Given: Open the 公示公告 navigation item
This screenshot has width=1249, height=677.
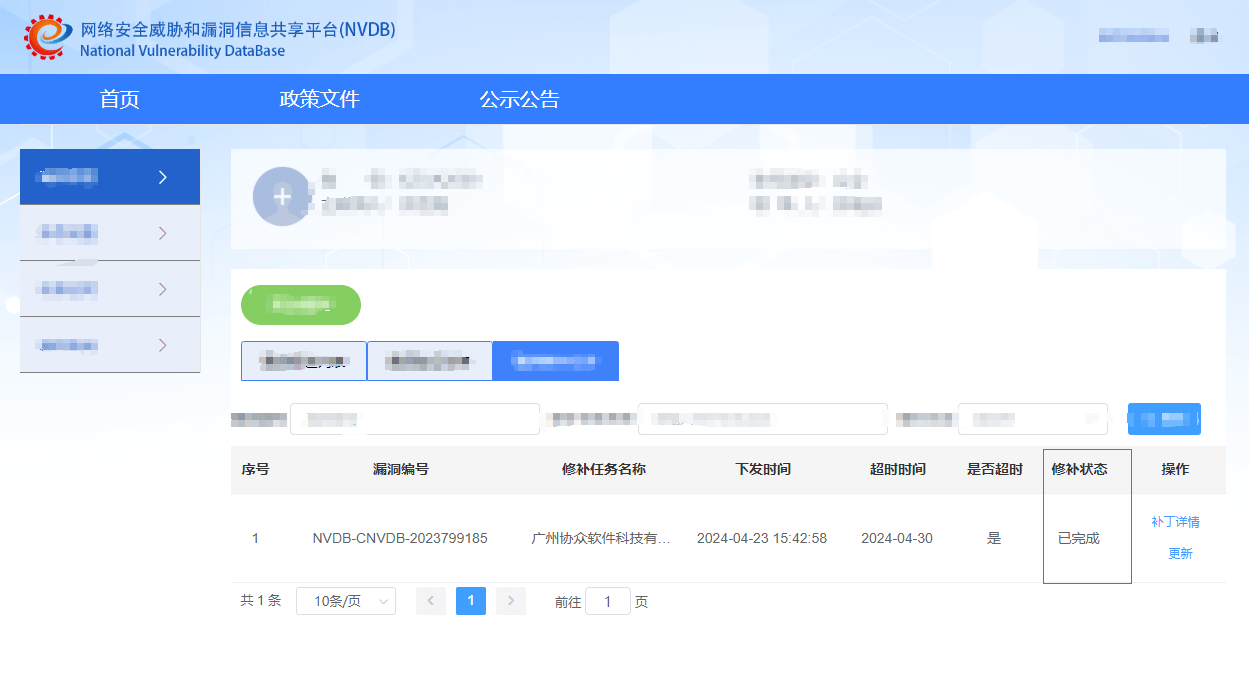Looking at the screenshot, I should coord(519,99).
